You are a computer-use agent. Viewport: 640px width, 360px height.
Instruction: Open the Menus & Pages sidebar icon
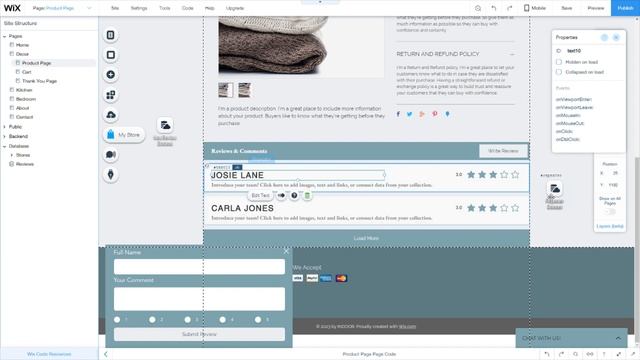(111, 35)
